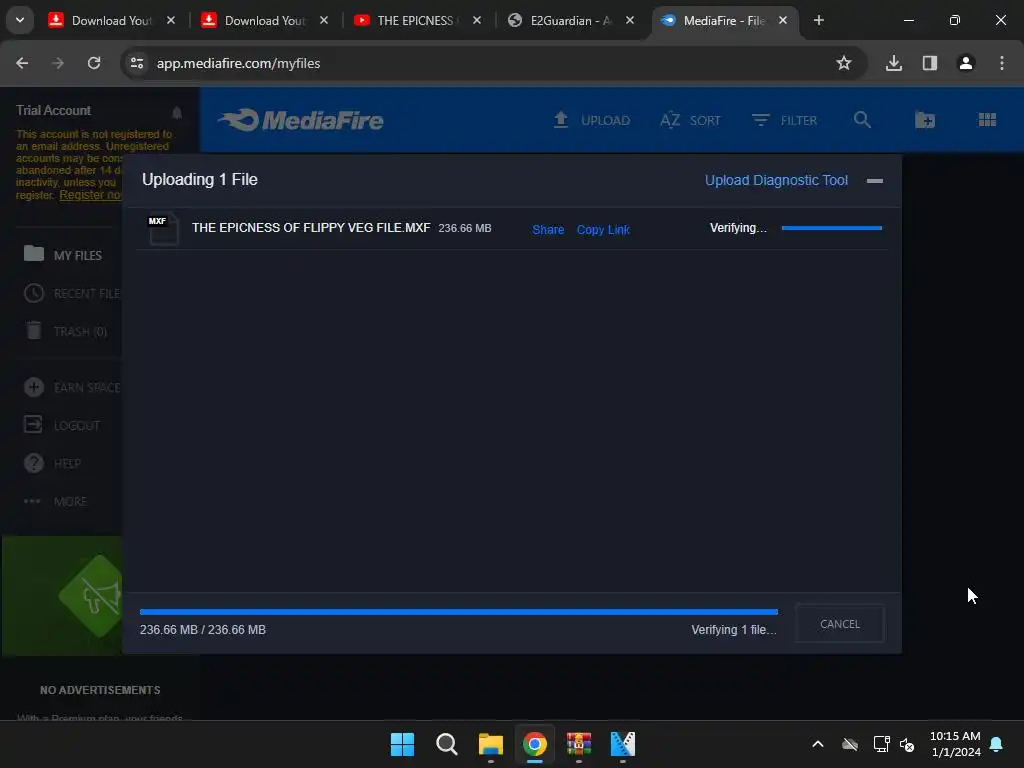Open File Explorer from the taskbar
The image size is (1024, 768).
(490, 744)
